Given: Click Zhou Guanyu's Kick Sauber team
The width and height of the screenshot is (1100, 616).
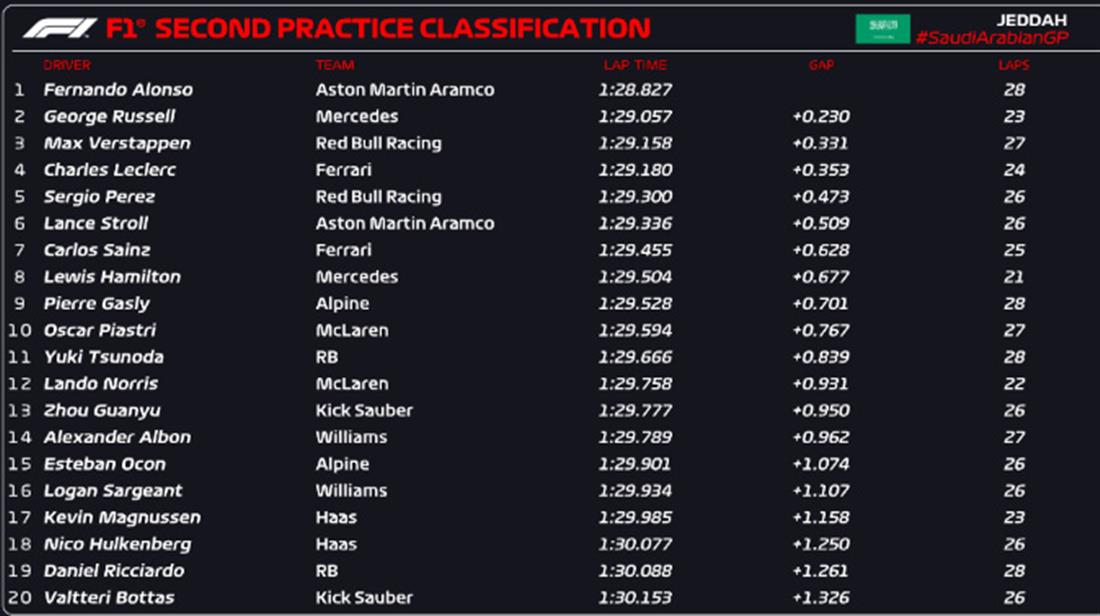Looking at the screenshot, I should (364, 410).
